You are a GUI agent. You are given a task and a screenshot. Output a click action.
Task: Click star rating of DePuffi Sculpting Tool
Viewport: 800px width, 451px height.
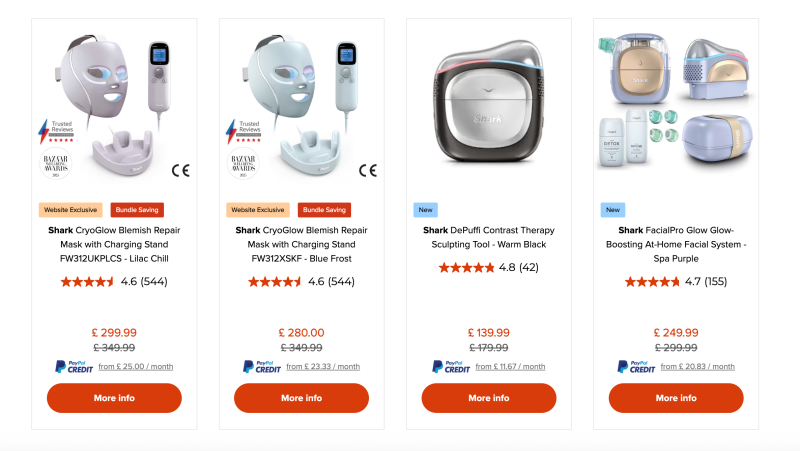pyautogui.click(x=466, y=267)
